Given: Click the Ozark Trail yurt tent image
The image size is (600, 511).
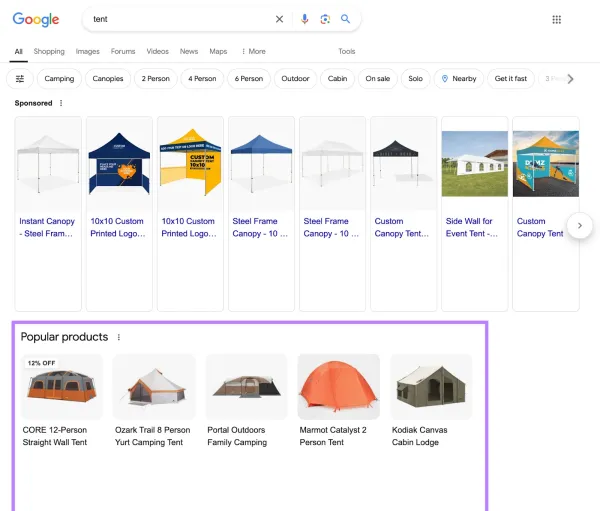Looking at the screenshot, I should click(154, 387).
